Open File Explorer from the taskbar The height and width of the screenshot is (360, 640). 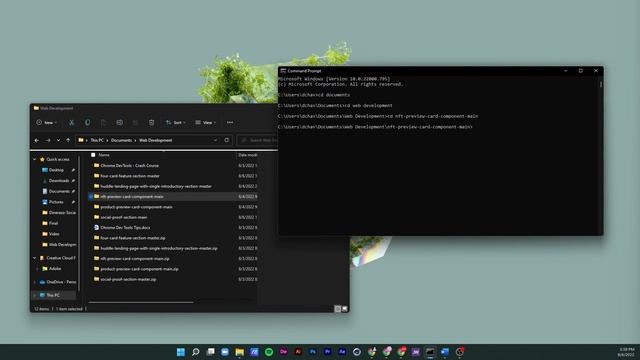tap(240, 352)
